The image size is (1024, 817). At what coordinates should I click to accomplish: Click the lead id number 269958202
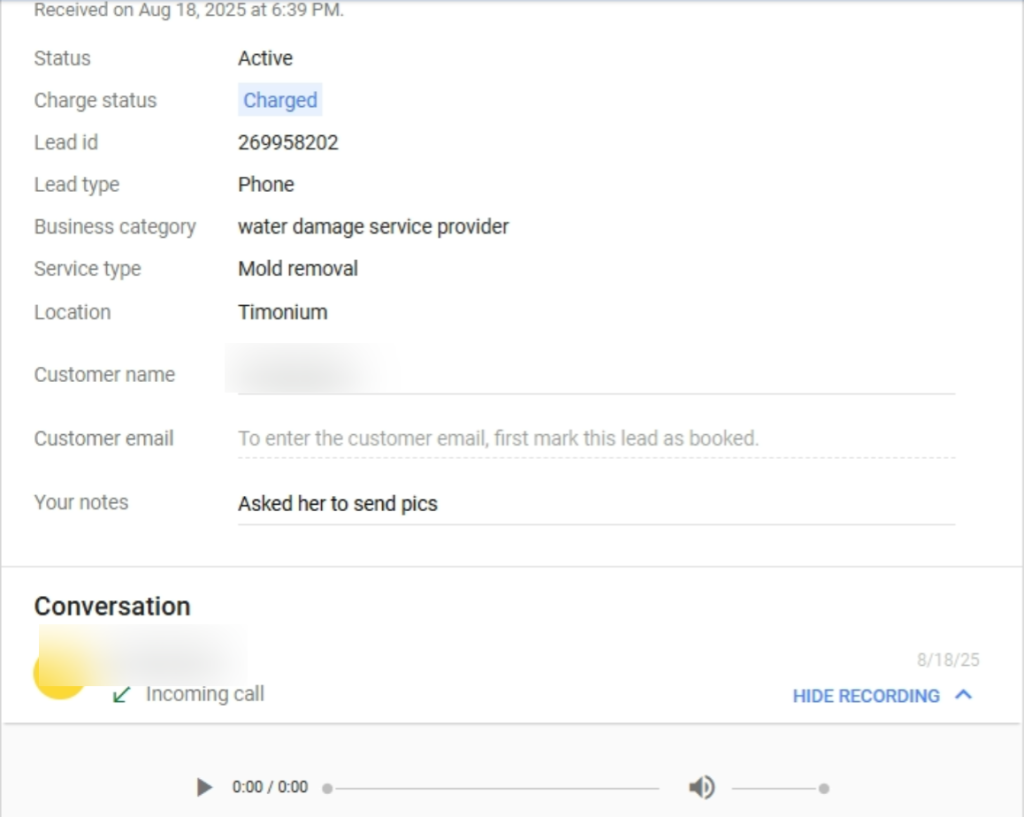288,142
